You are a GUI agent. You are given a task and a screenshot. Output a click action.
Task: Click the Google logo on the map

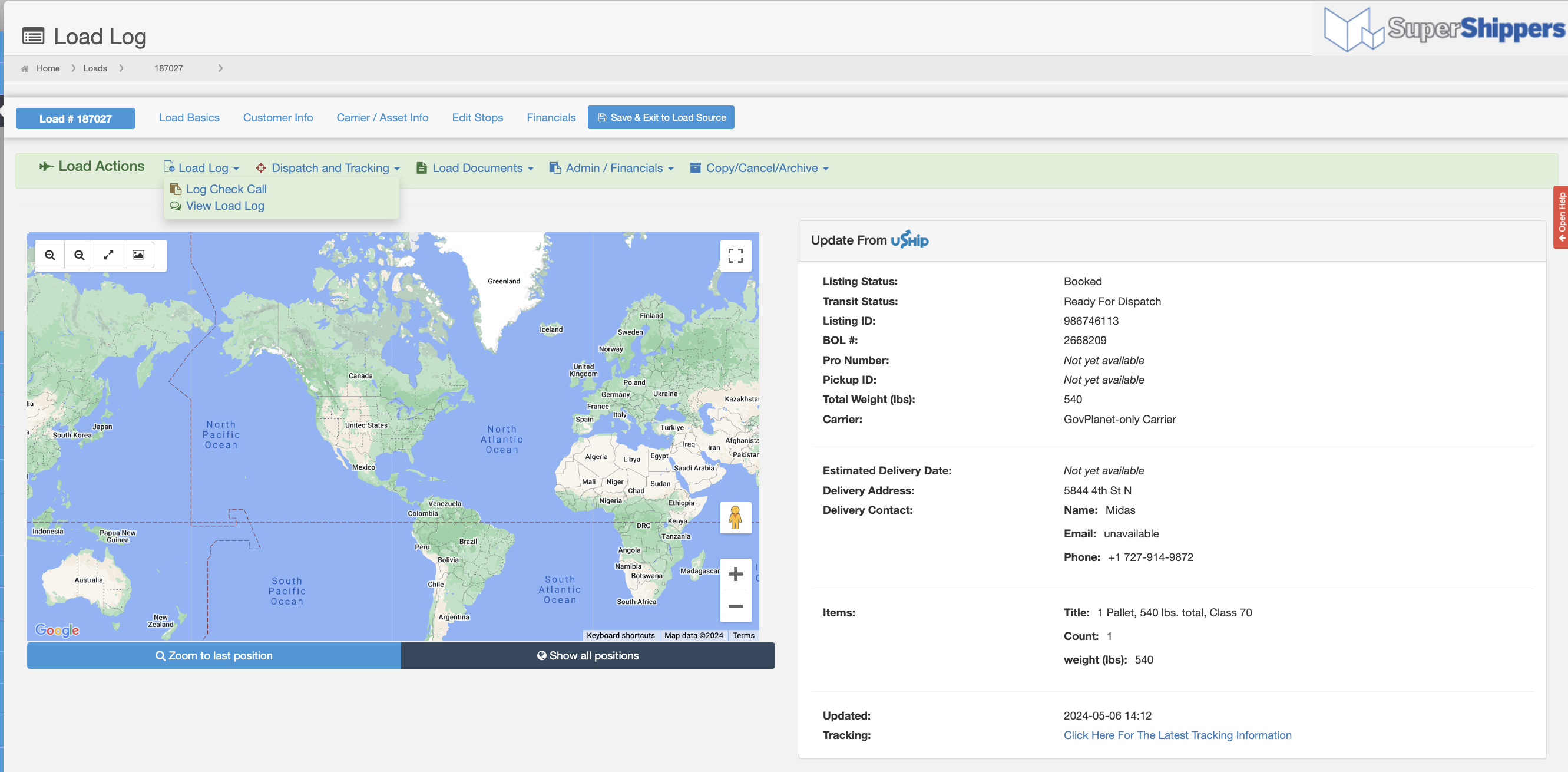pos(57,630)
